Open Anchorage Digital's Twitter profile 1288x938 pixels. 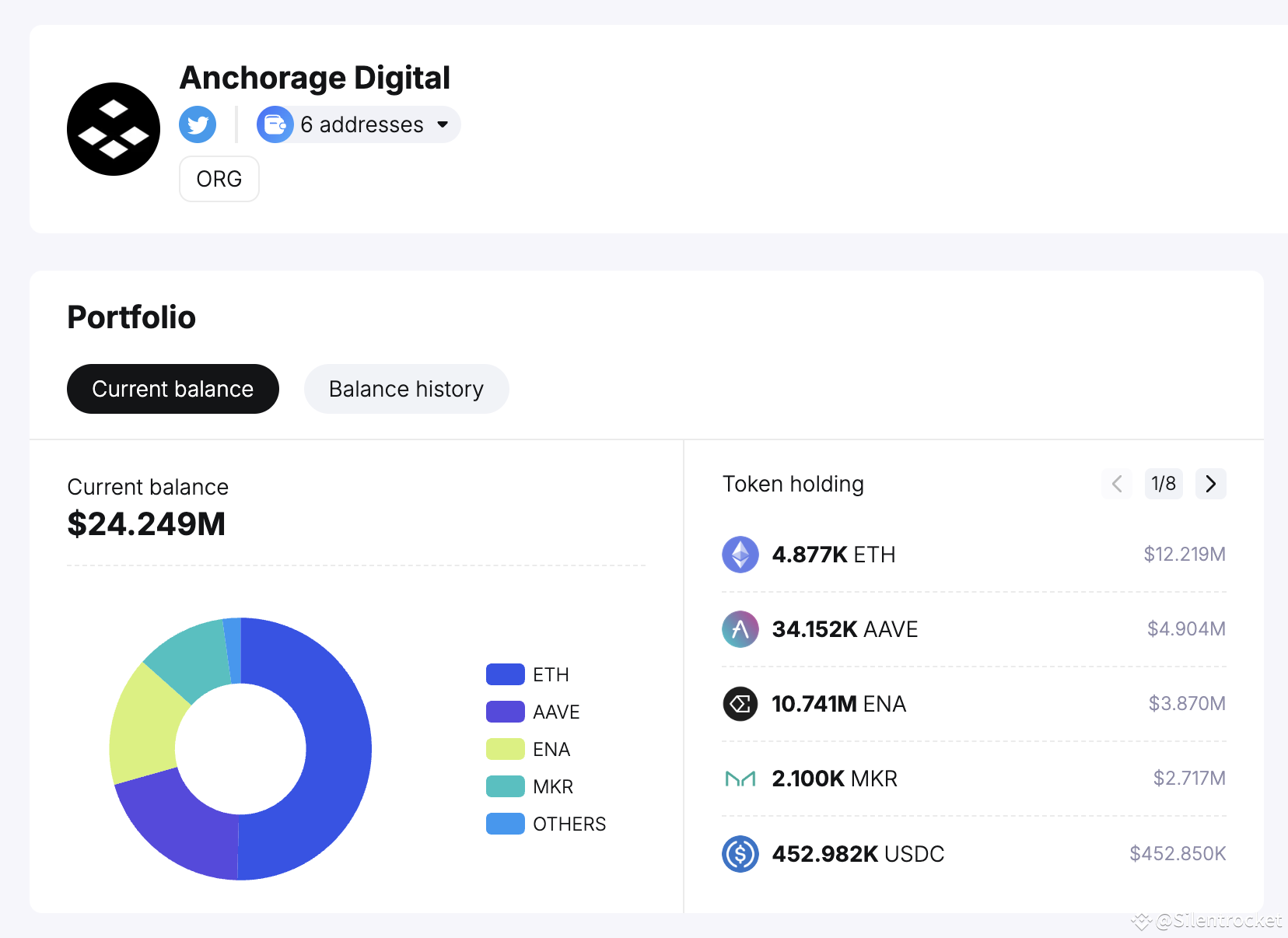198,124
